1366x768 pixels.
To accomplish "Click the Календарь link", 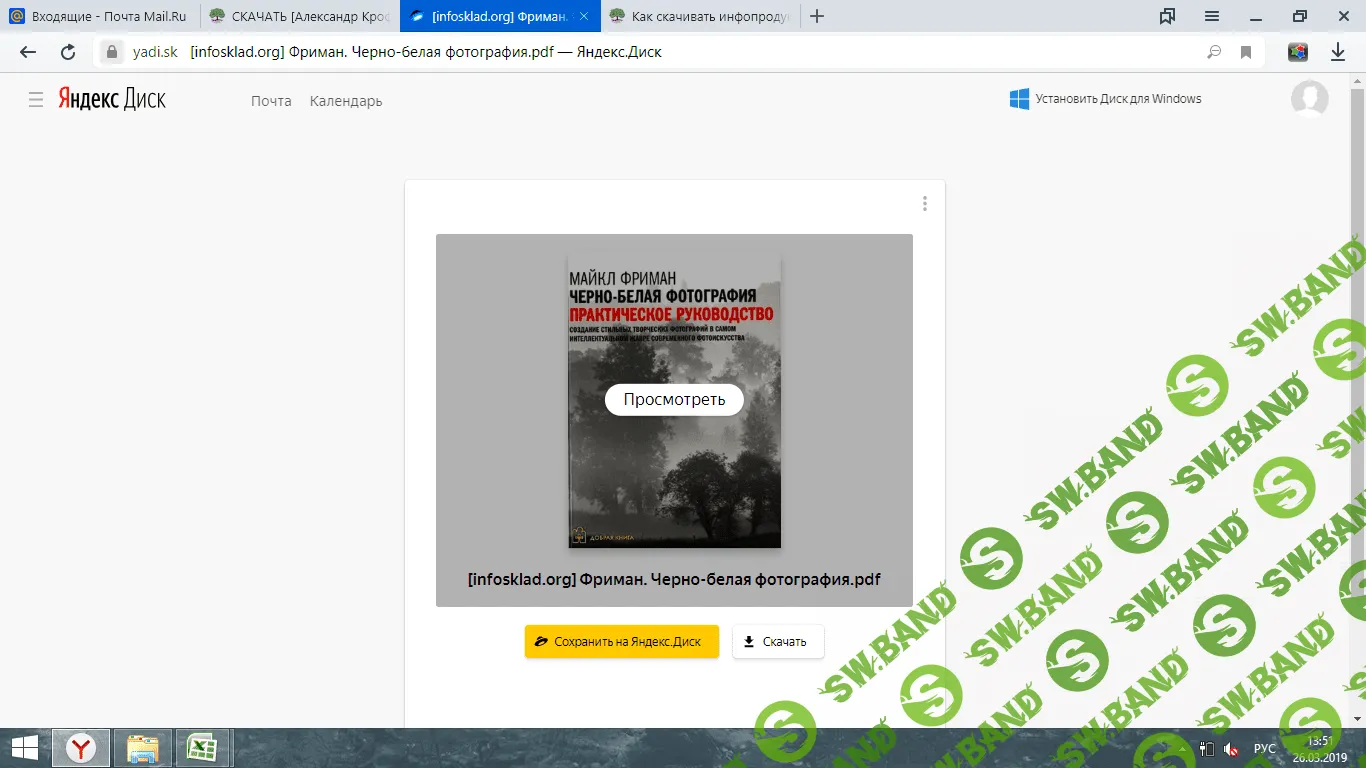I will 346,101.
